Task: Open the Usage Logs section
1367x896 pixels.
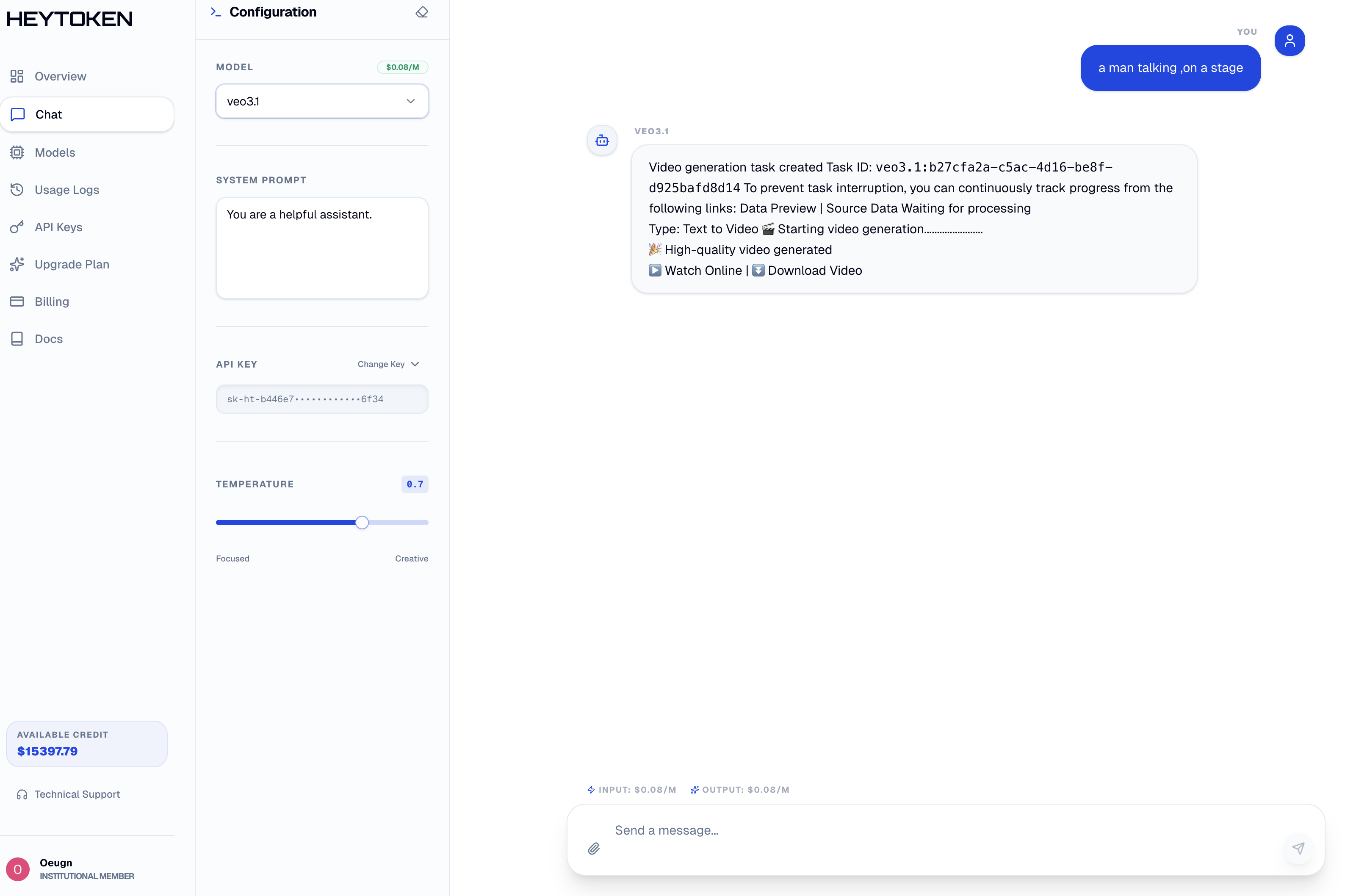Action: [66, 190]
